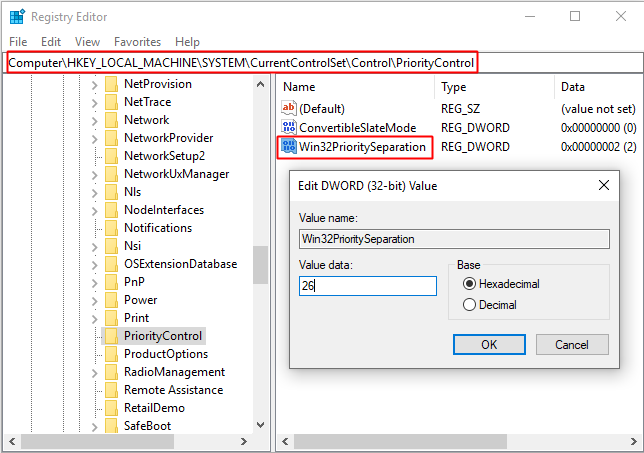Select the Decimal base option
Screen dimensions: 644x453
point(469,305)
